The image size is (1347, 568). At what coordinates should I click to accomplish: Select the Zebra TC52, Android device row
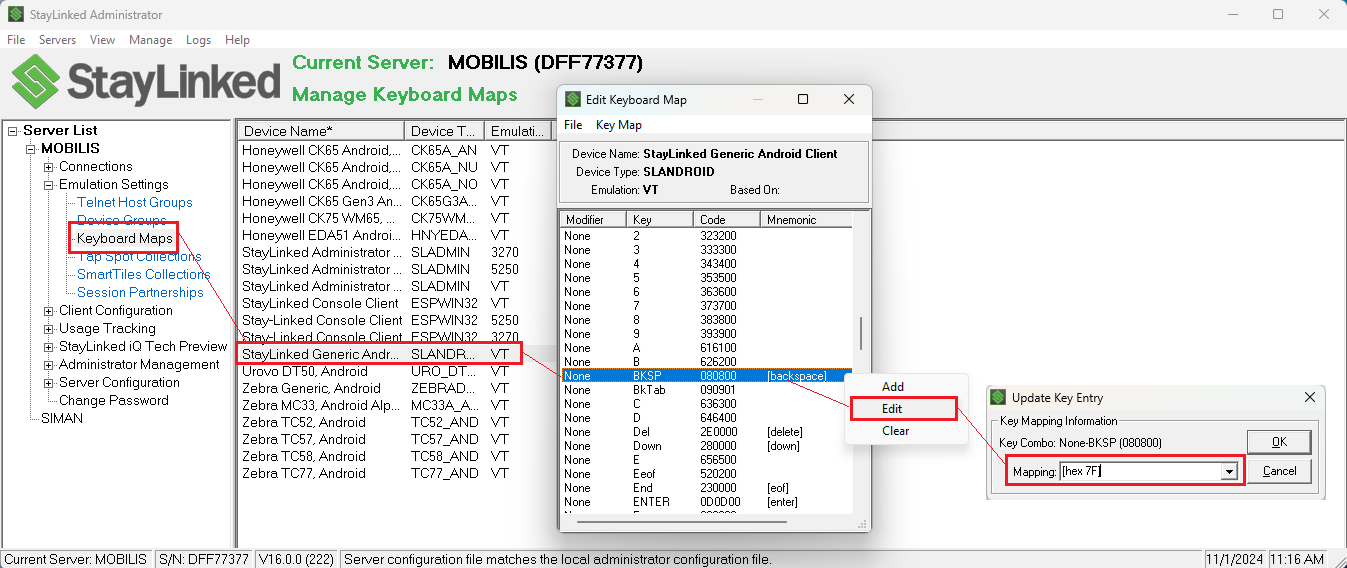coord(304,422)
